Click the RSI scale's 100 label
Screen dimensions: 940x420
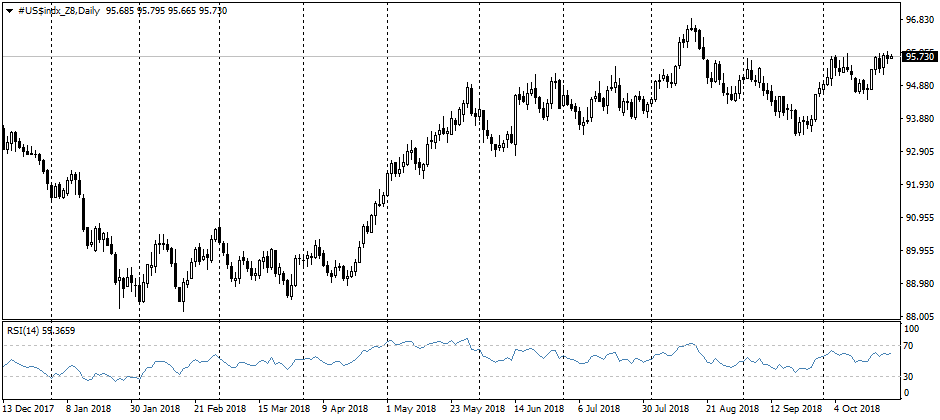click(912, 328)
